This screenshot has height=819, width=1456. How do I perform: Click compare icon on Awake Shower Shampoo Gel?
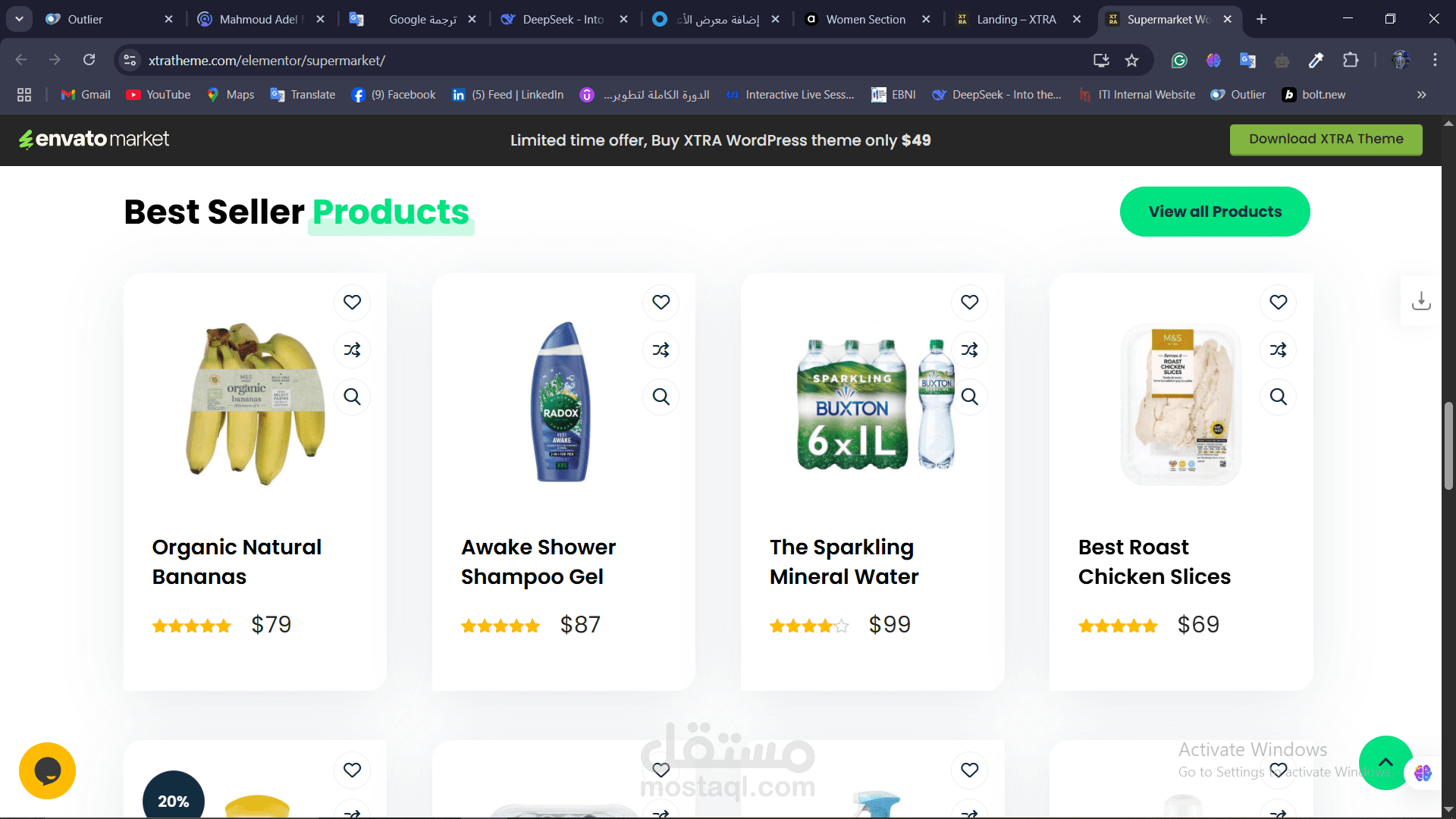coord(661,350)
